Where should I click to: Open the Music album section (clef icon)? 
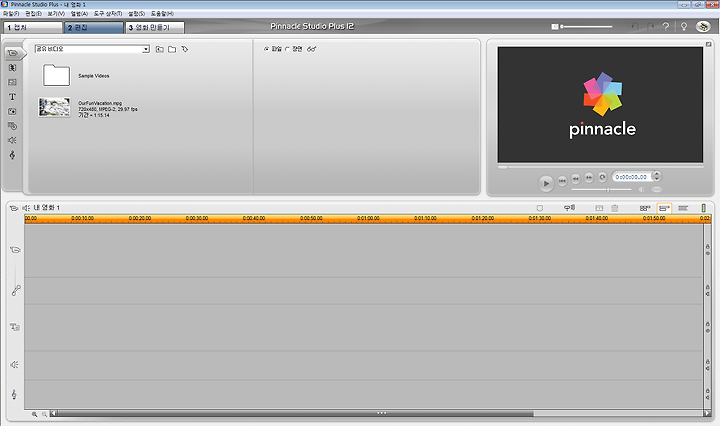click(x=12, y=155)
